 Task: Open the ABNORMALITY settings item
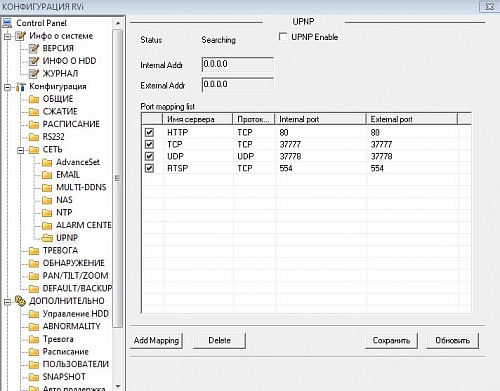pos(72,326)
